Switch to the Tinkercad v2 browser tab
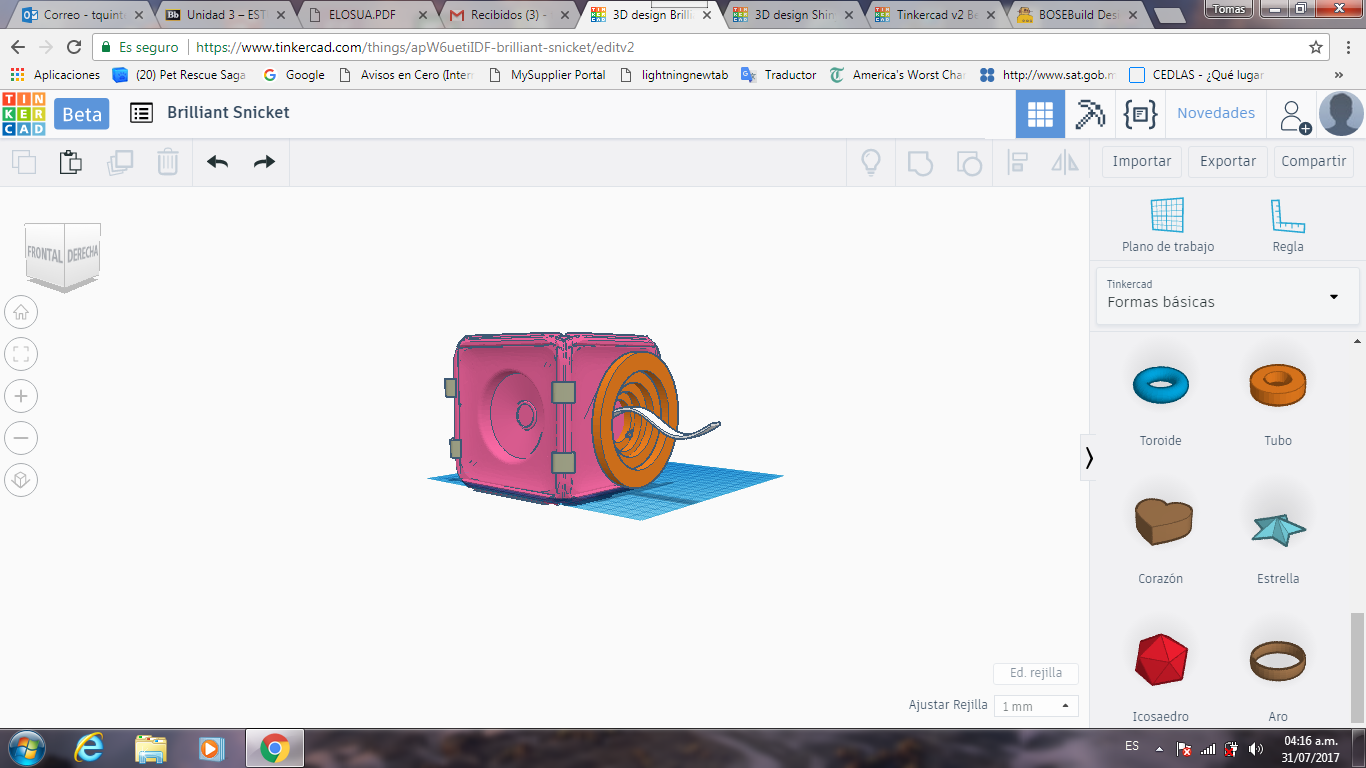The height and width of the screenshot is (768, 1366). coord(934,15)
